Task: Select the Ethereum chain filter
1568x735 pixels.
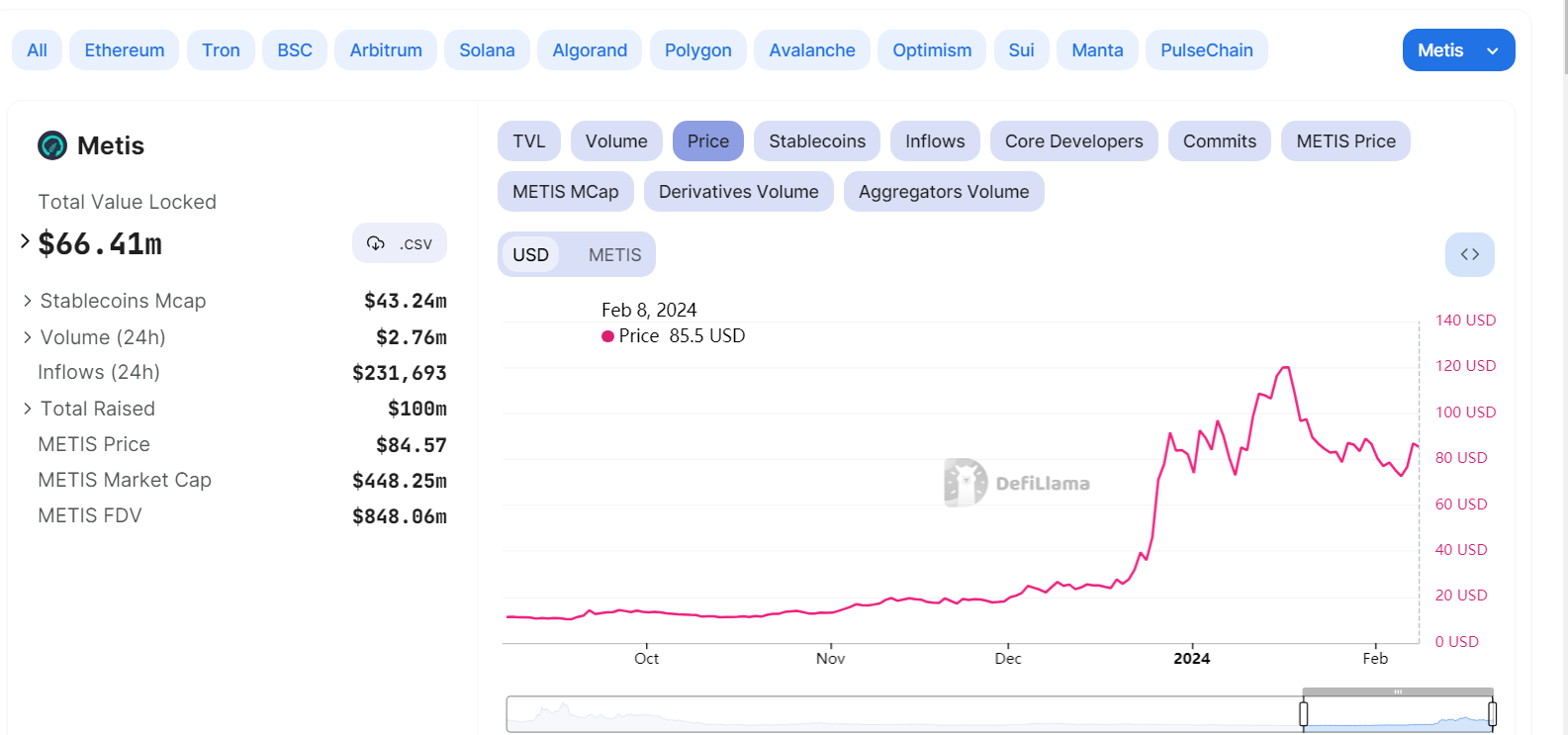Action: [125, 50]
